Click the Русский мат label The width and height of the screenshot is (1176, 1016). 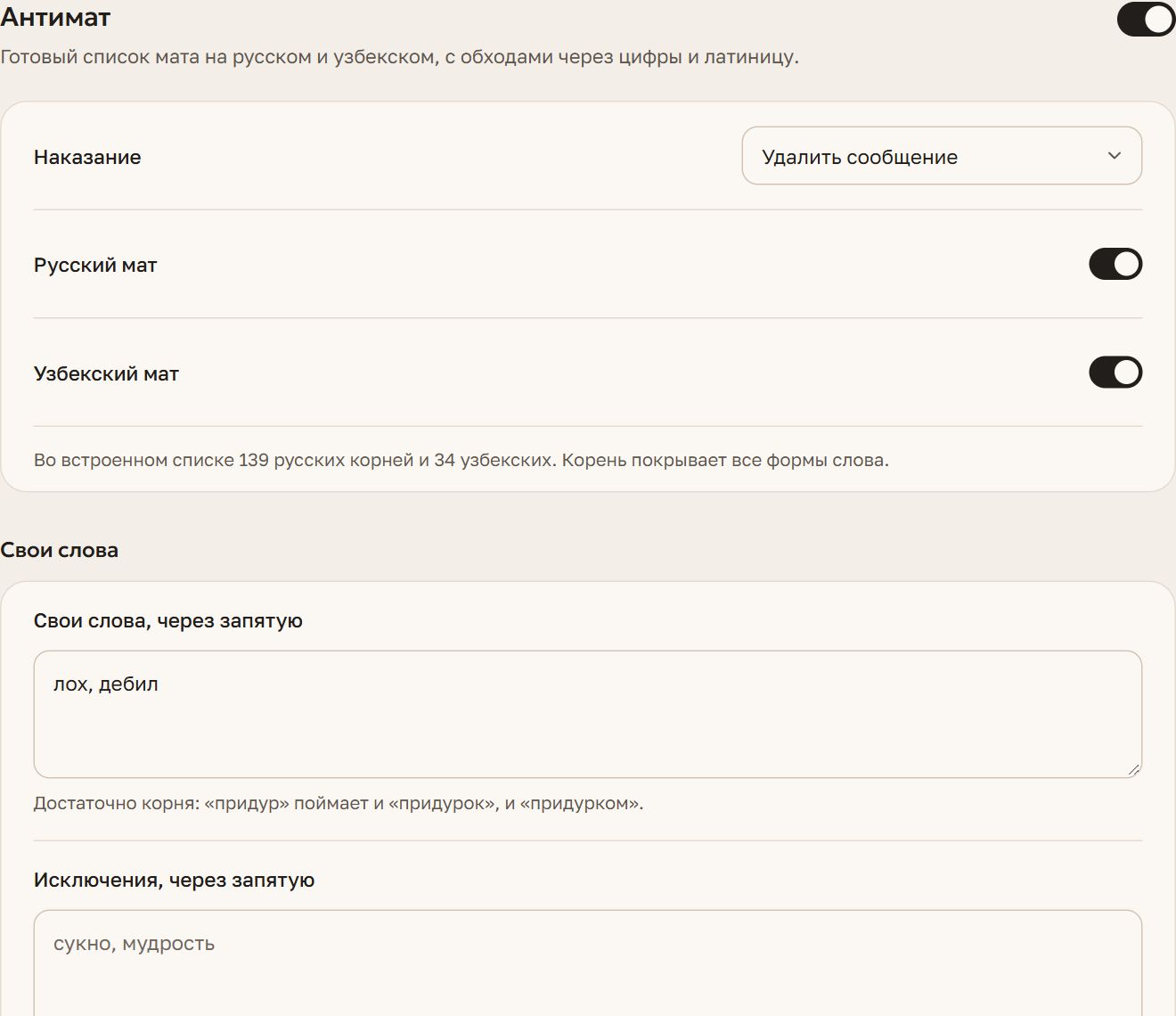click(95, 265)
